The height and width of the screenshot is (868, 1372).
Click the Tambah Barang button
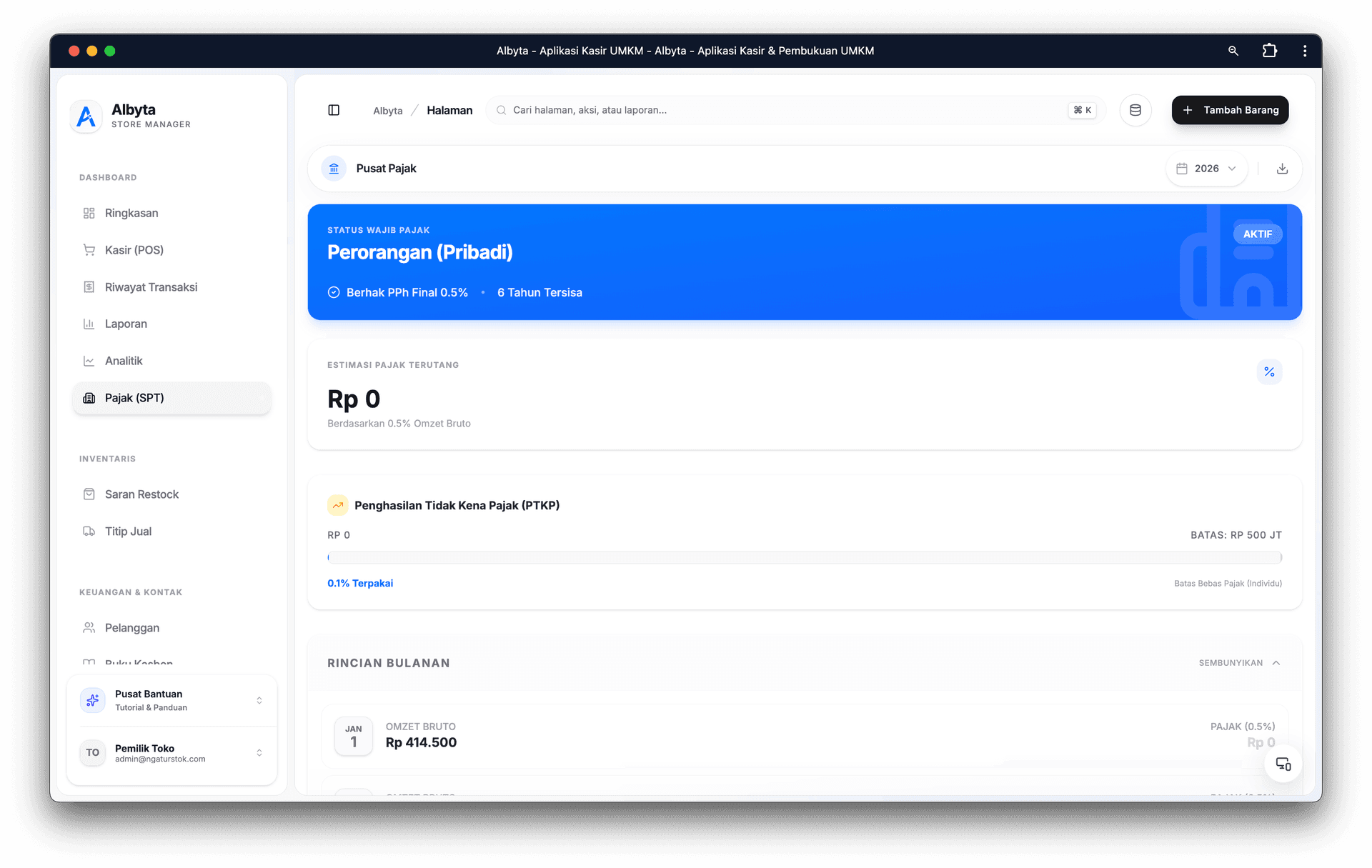[x=1230, y=110]
